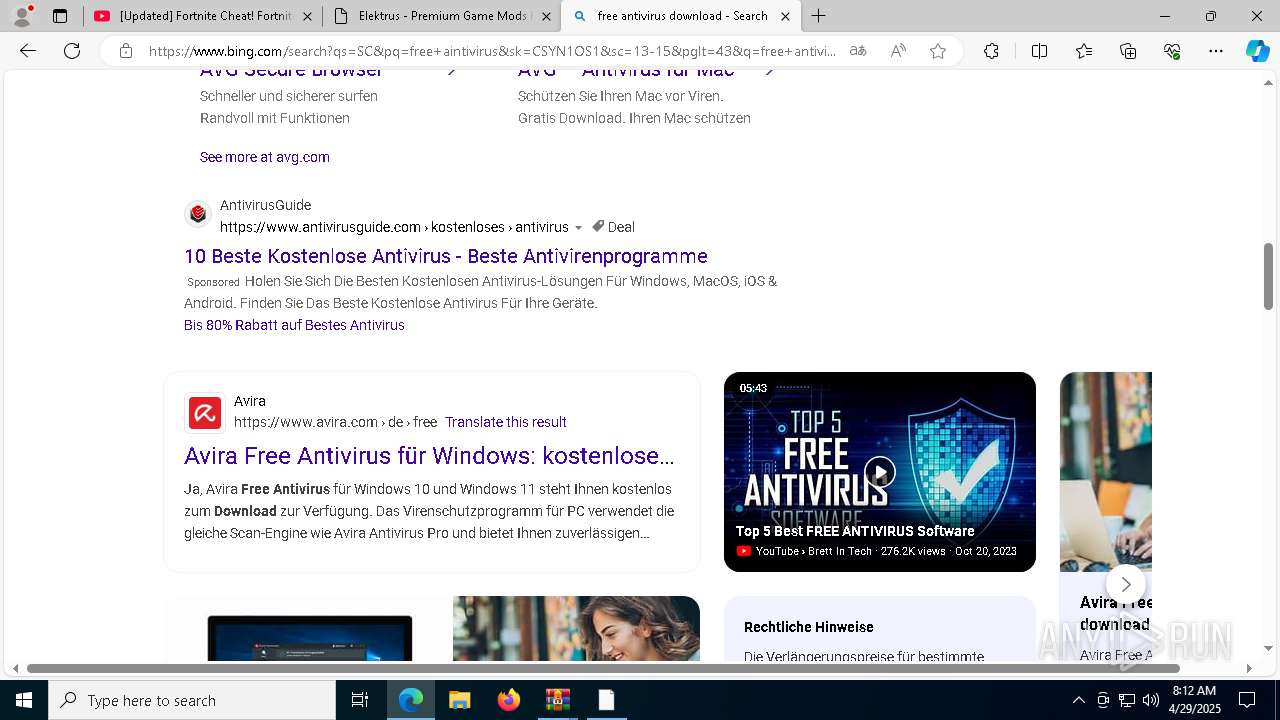The height and width of the screenshot is (720, 1280).
Task: Click the Type here to search box
Action: [x=192, y=700]
